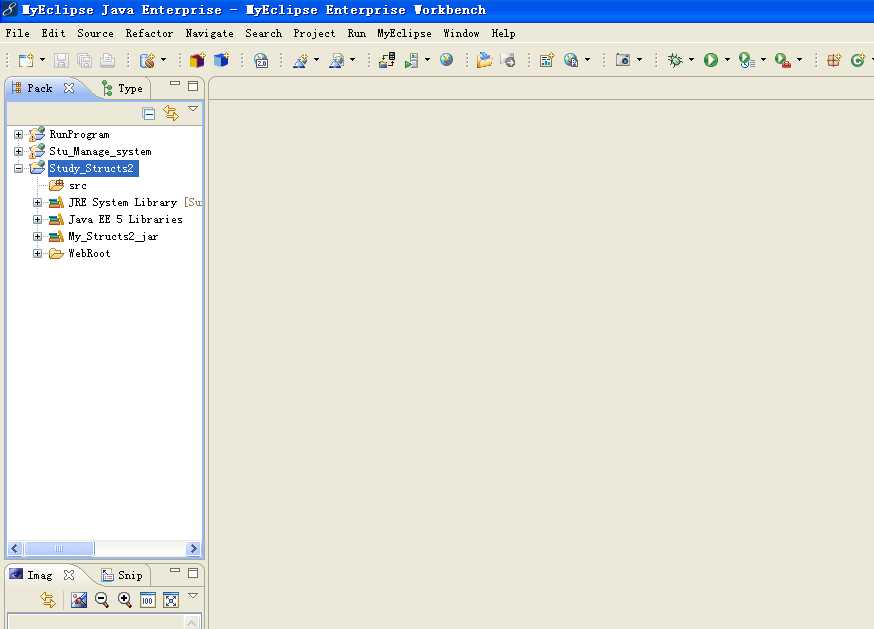The image size is (874, 629).
Task: Toggle link with selection in image preview
Action: [x=48, y=600]
